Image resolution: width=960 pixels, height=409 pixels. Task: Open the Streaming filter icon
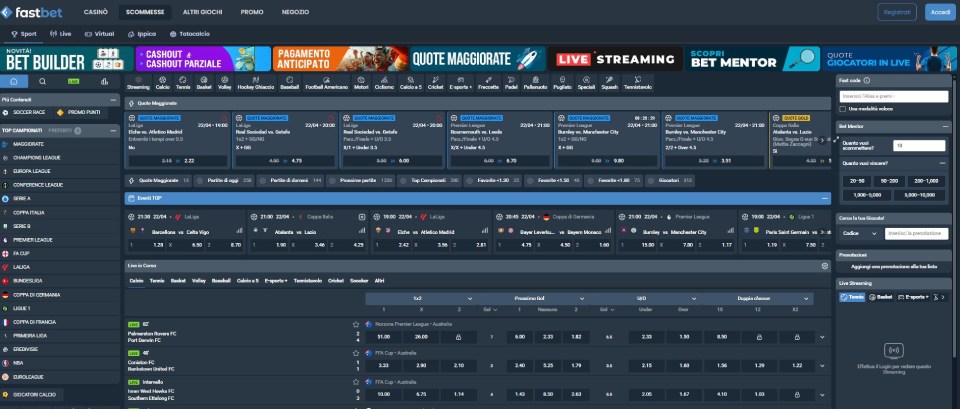(138, 83)
